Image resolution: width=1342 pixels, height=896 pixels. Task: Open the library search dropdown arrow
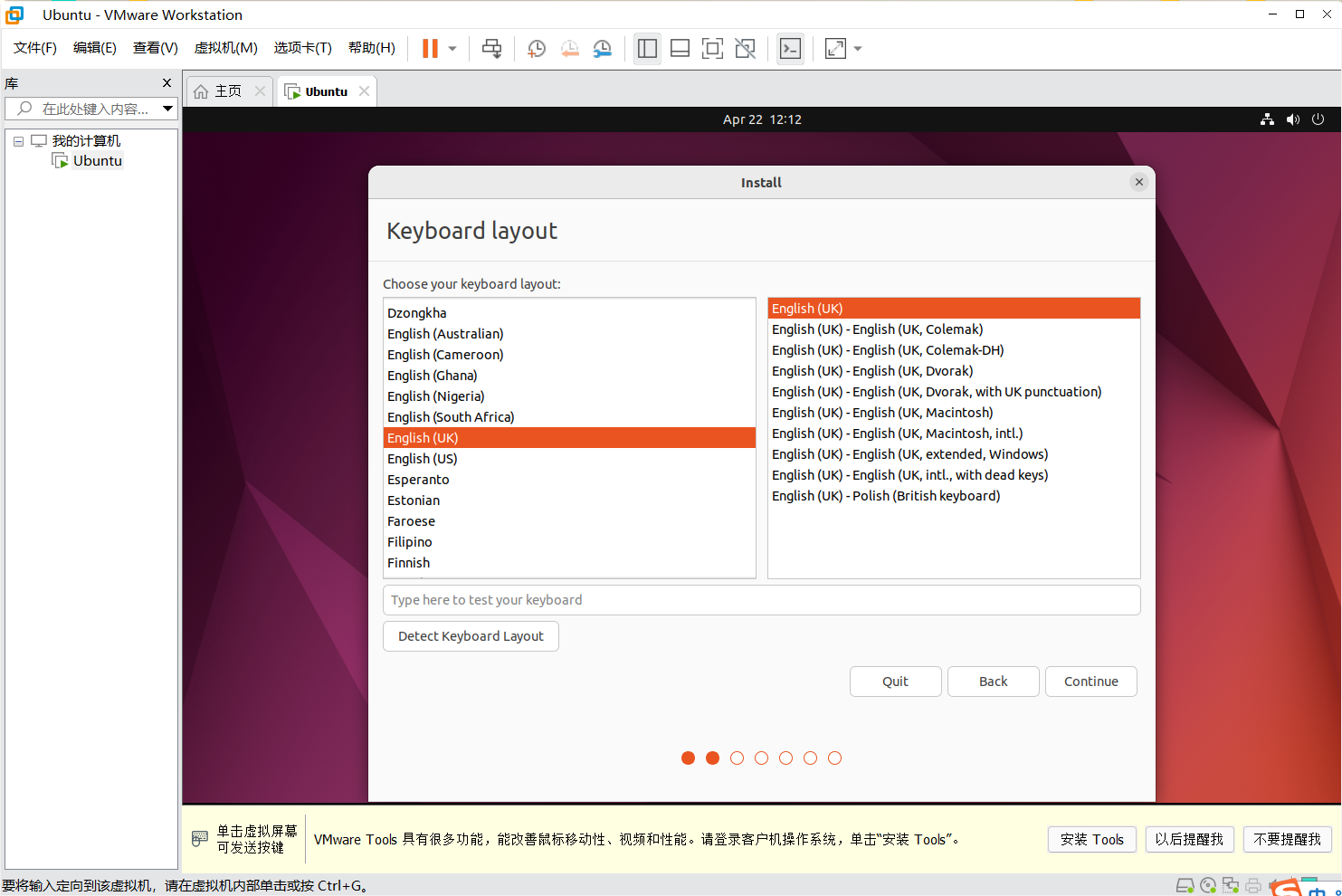[167, 109]
